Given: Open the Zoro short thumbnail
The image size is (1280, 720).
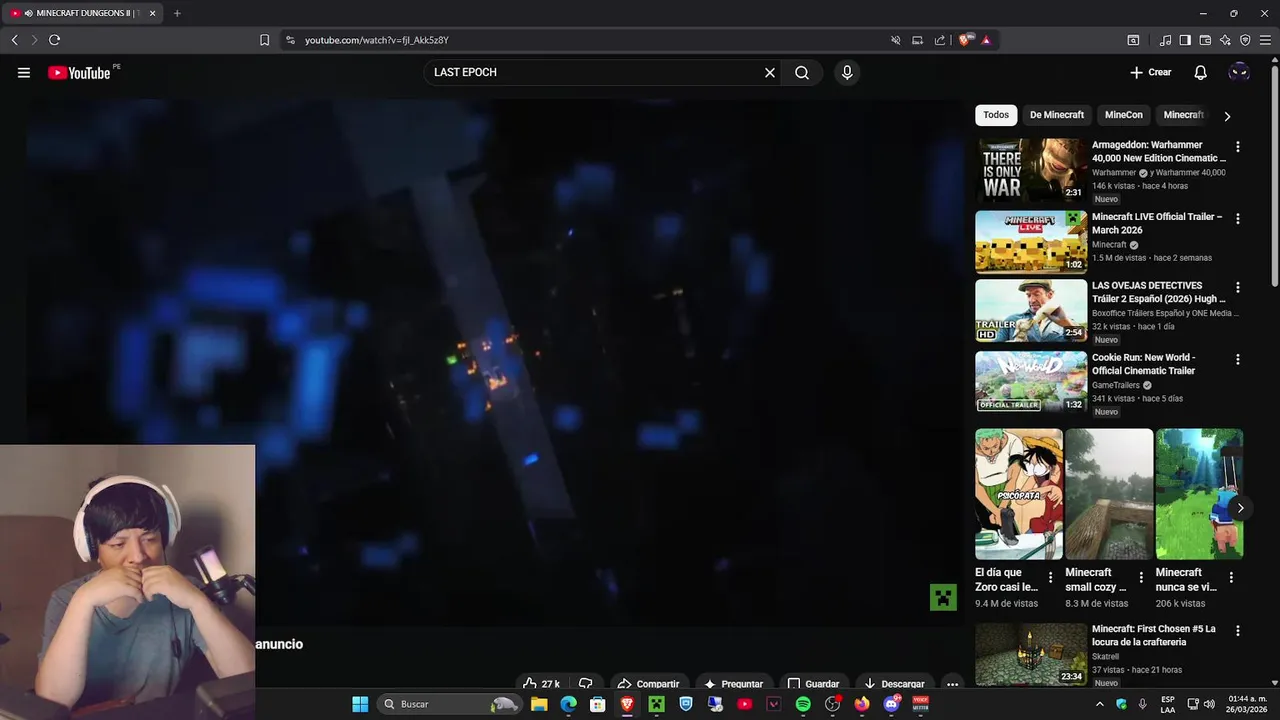Looking at the screenshot, I should 1019,494.
